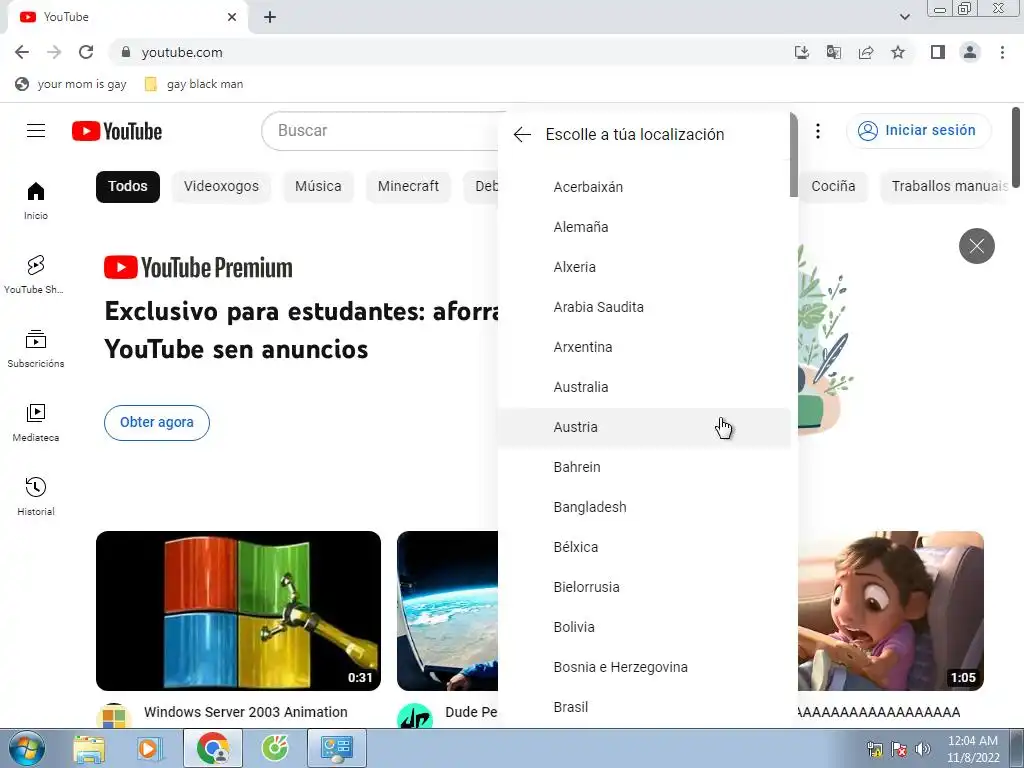Click the share page icon
1024x768 pixels.
pyautogui.click(x=866, y=52)
